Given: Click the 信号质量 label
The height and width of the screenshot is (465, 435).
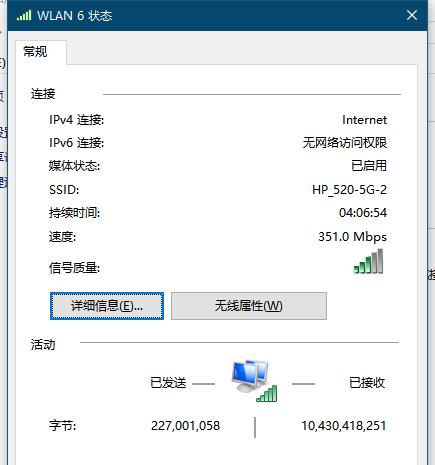Looking at the screenshot, I should click(74, 268).
